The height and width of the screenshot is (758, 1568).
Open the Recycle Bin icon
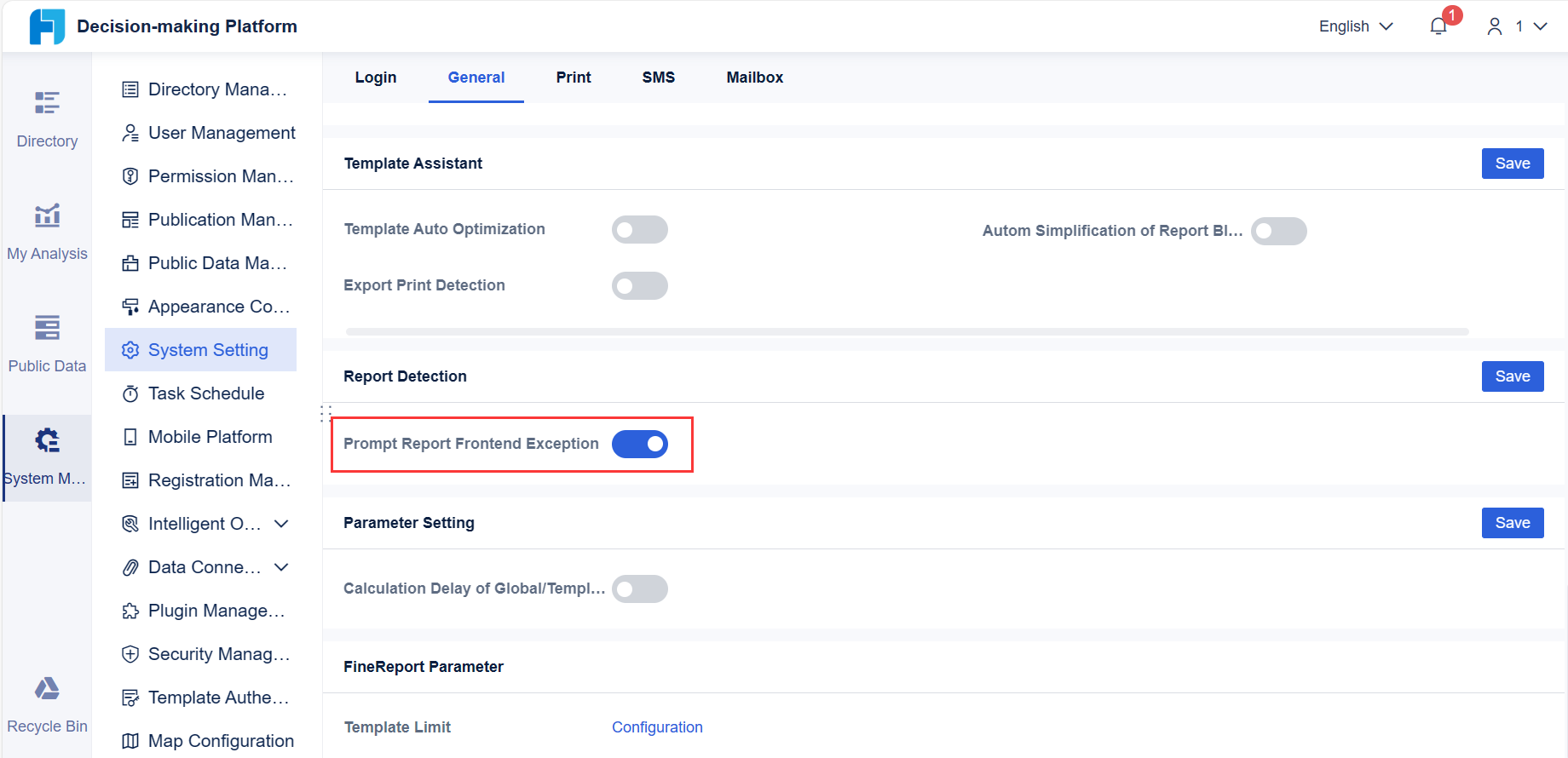[47, 688]
